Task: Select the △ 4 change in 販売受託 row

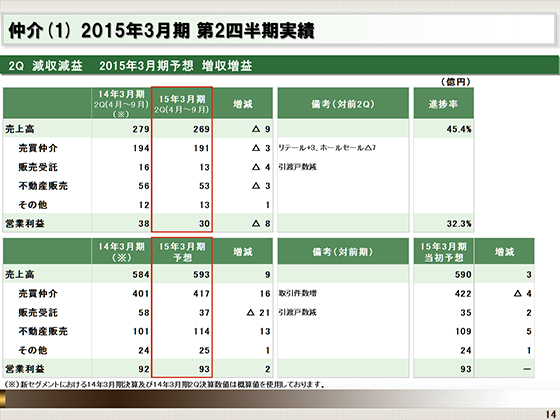Action: coord(261,167)
